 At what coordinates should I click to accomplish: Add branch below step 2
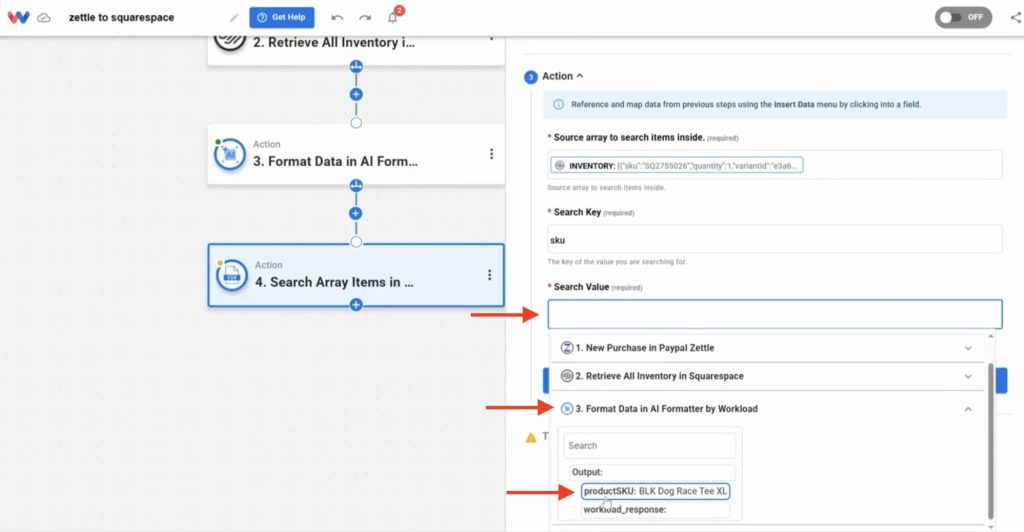[356, 66]
